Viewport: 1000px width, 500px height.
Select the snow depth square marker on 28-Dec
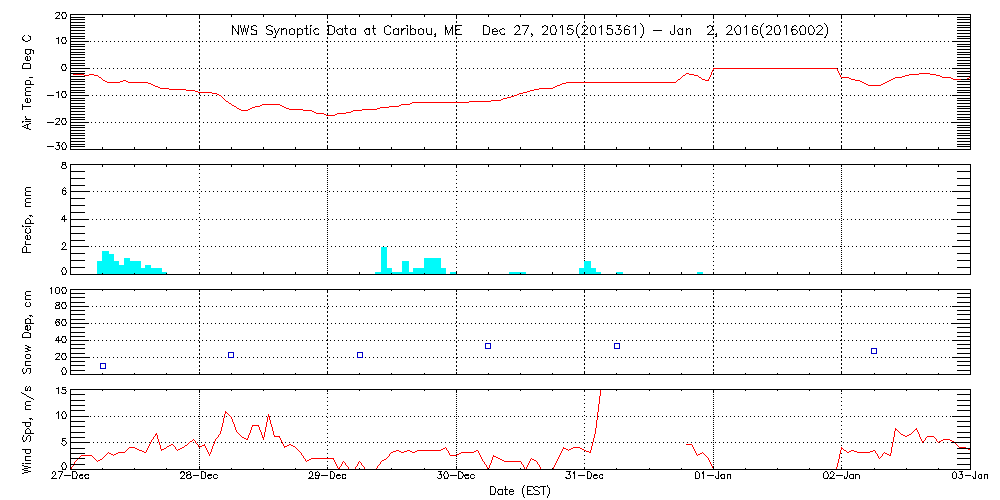[x=231, y=355]
